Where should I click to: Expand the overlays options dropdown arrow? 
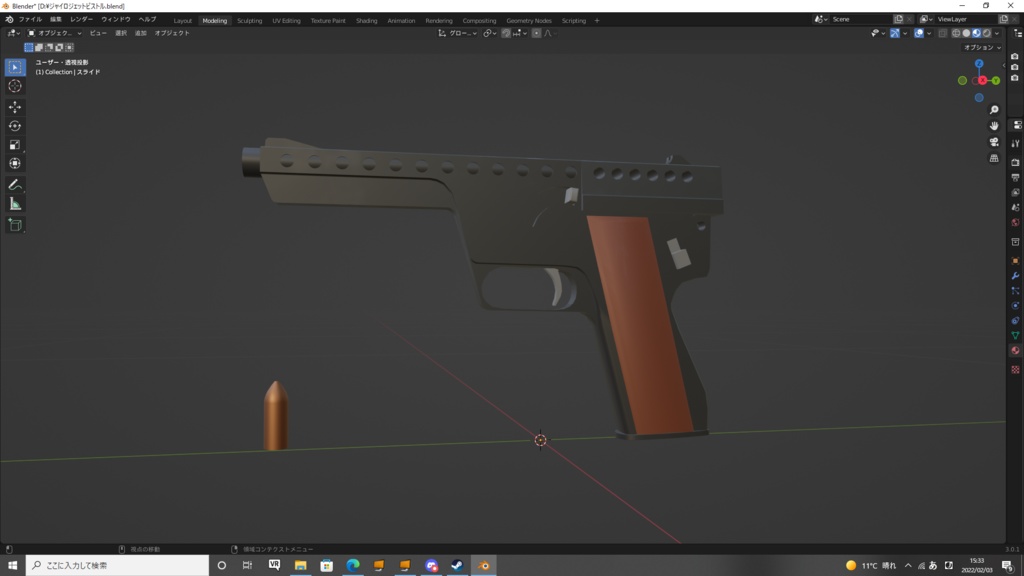929,33
